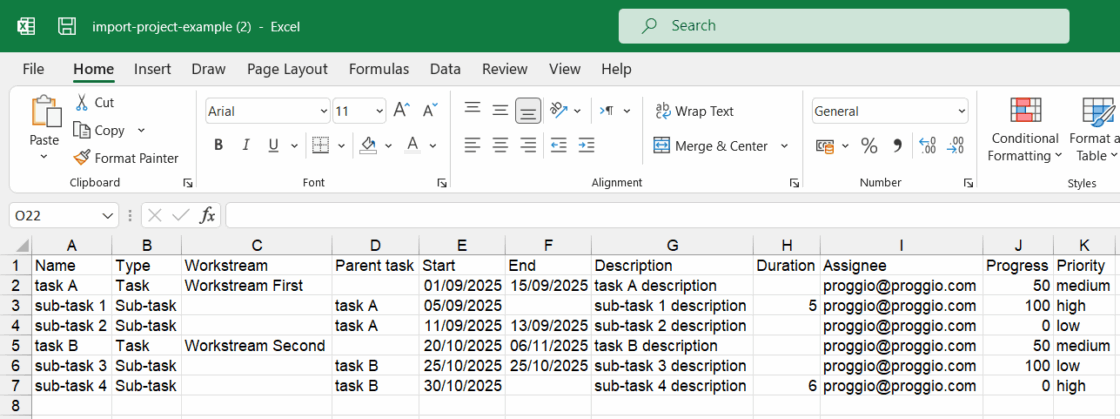Expand the Merge & Center dropdown arrow
This screenshot has height=419, width=1120.
click(784, 146)
